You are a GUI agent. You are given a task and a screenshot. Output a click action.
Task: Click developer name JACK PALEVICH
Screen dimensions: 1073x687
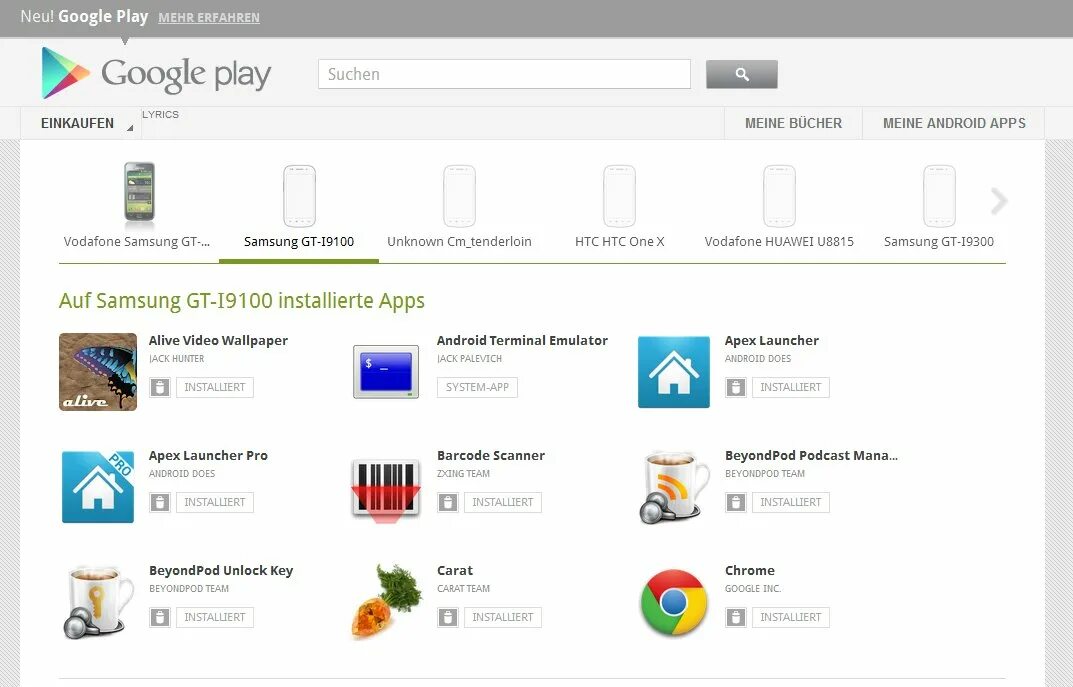[469, 359]
